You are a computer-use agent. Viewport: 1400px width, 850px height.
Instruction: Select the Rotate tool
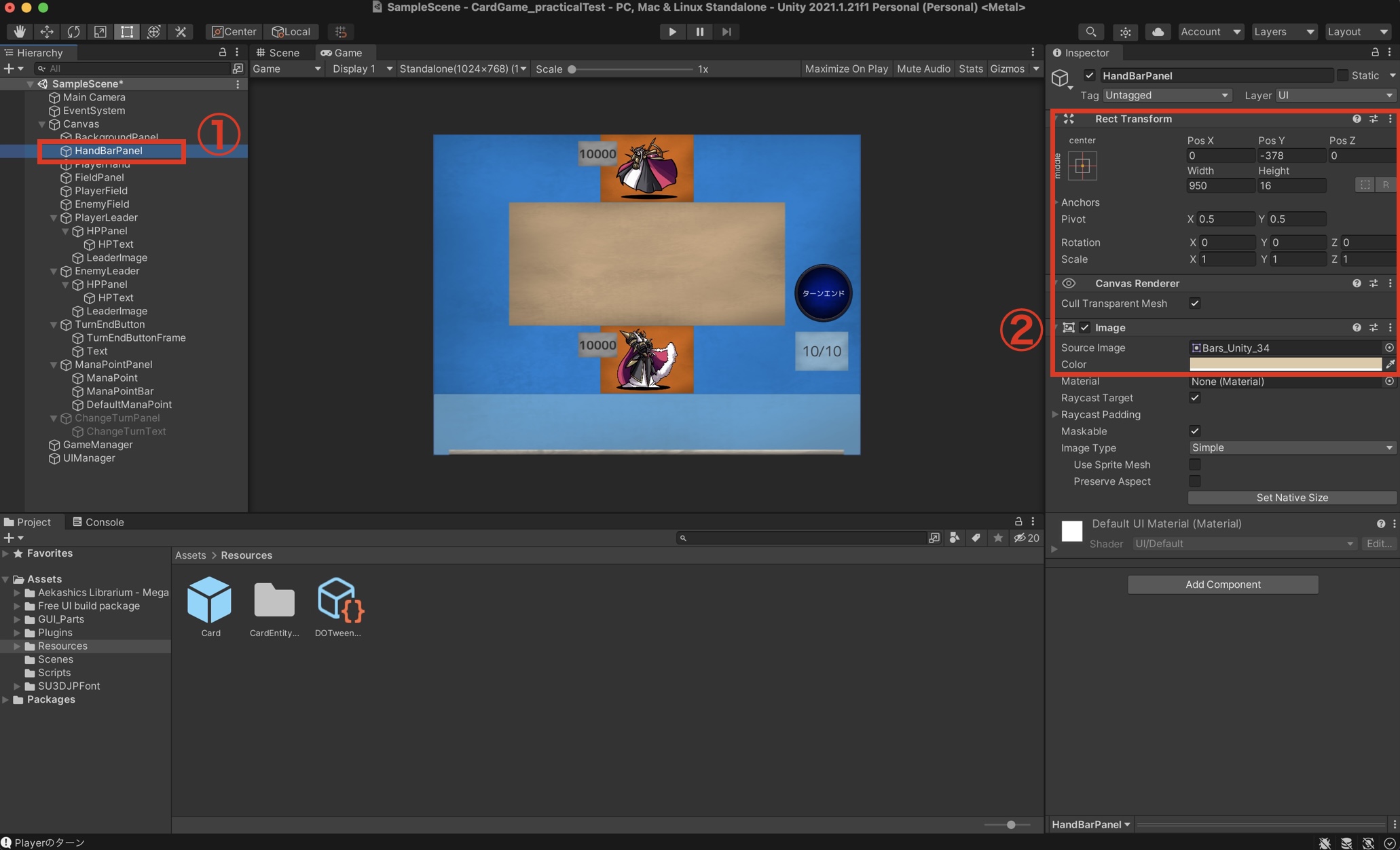click(73, 31)
